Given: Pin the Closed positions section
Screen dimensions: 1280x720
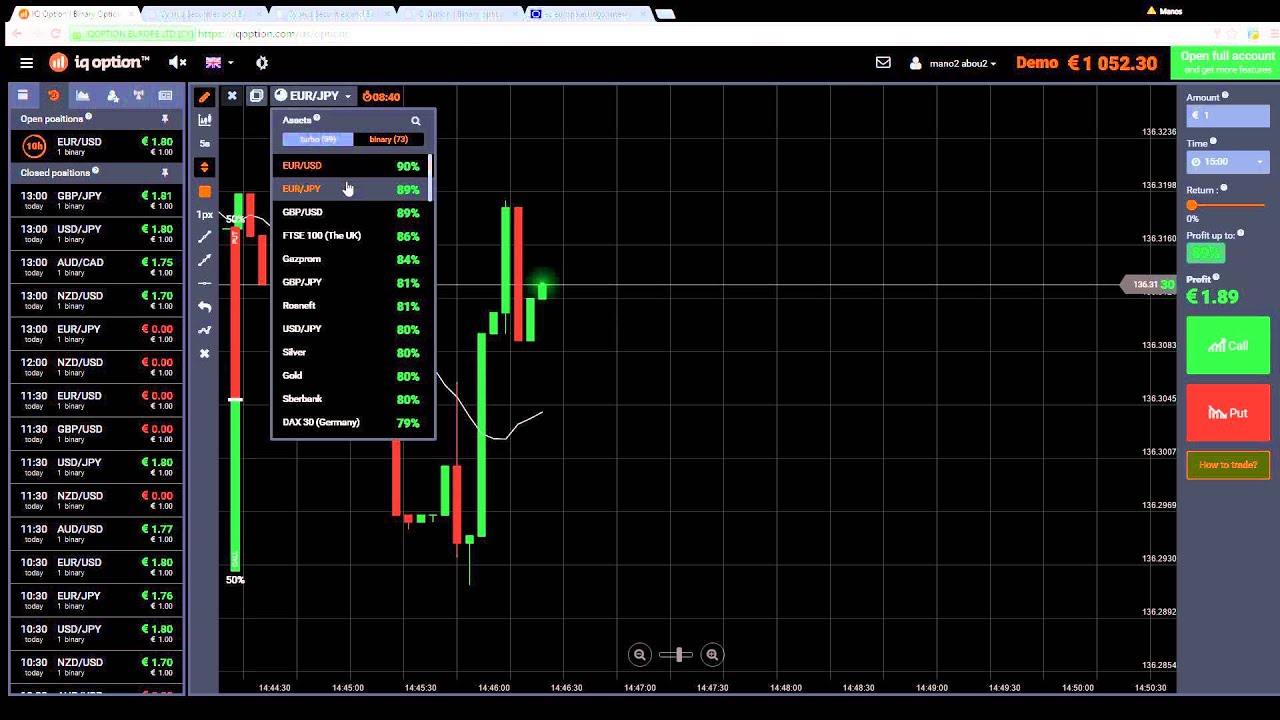Looking at the screenshot, I should tap(165, 173).
